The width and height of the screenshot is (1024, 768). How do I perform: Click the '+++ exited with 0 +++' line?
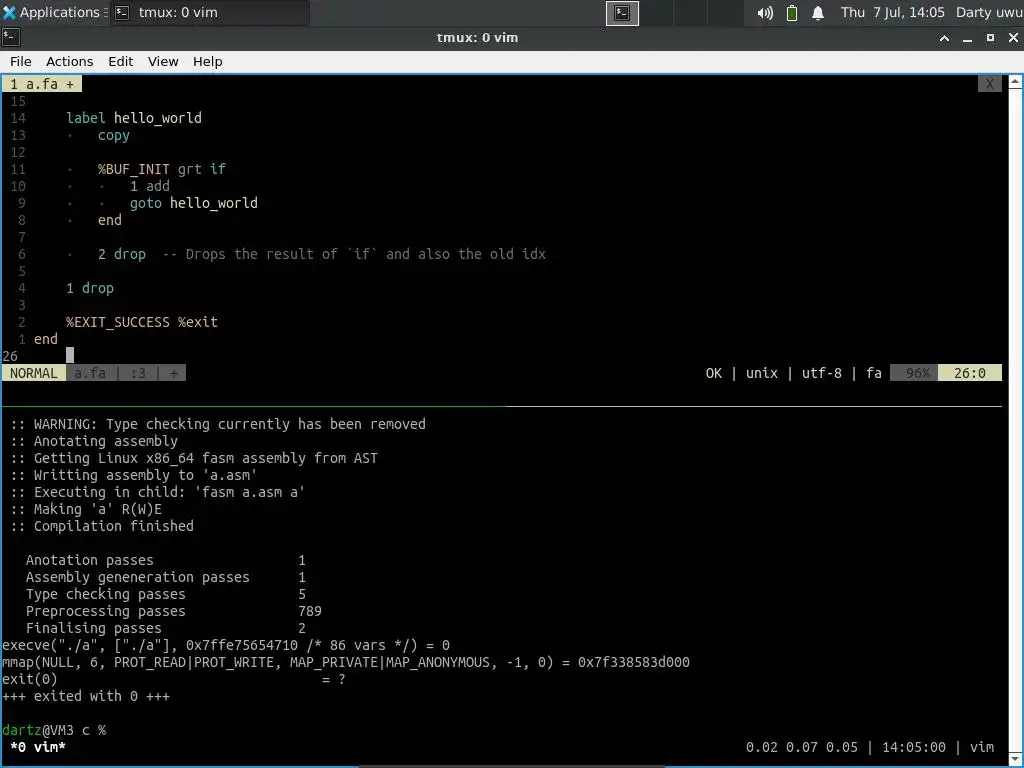(x=86, y=696)
